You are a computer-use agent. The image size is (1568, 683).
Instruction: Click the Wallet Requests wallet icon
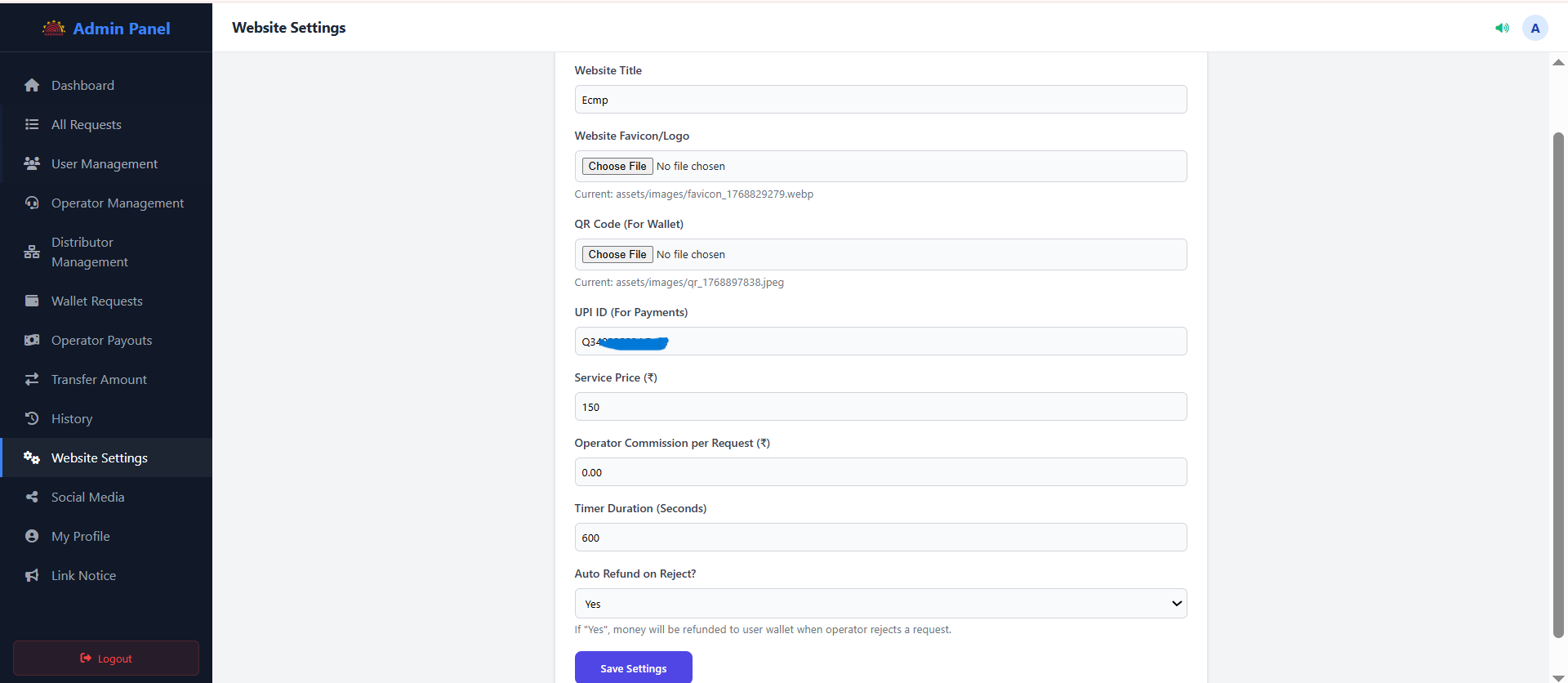pyautogui.click(x=32, y=301)
